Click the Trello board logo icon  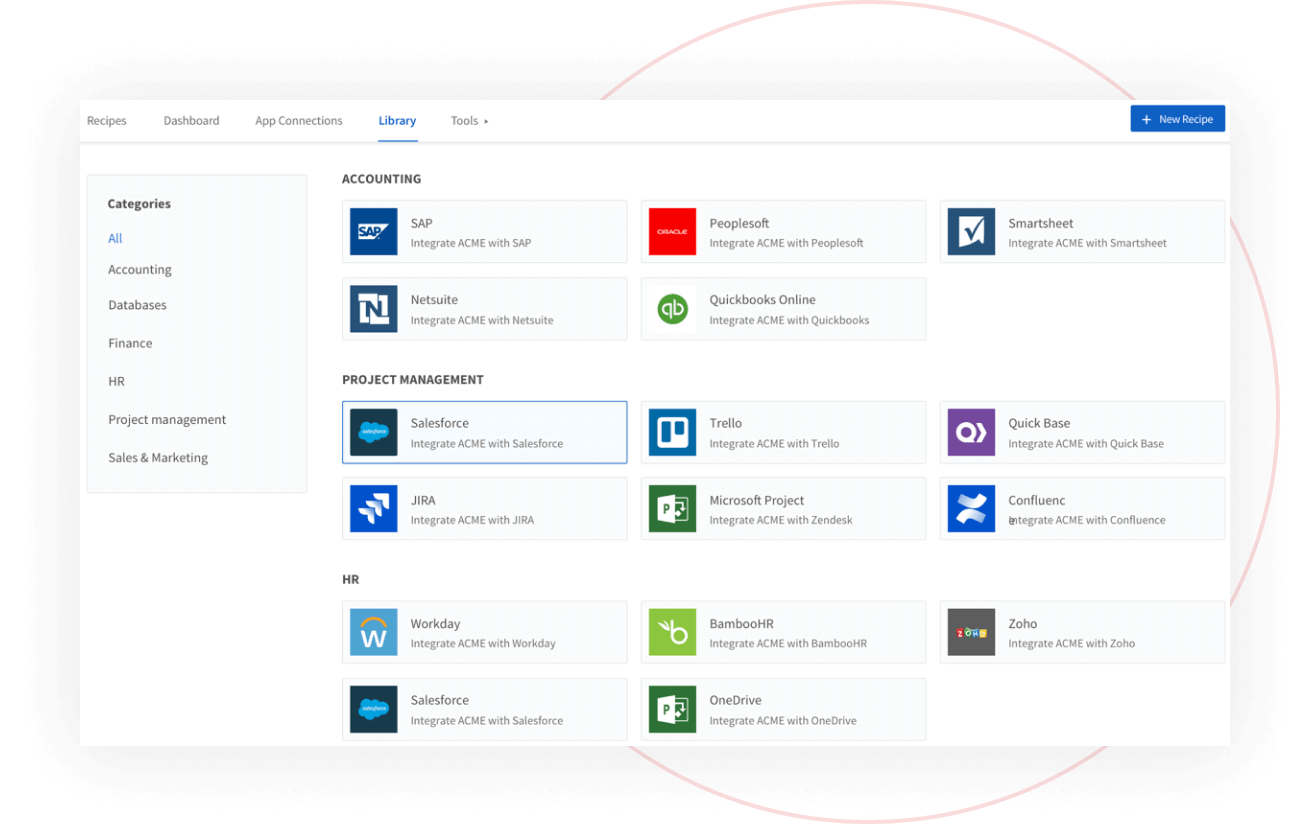672,432
